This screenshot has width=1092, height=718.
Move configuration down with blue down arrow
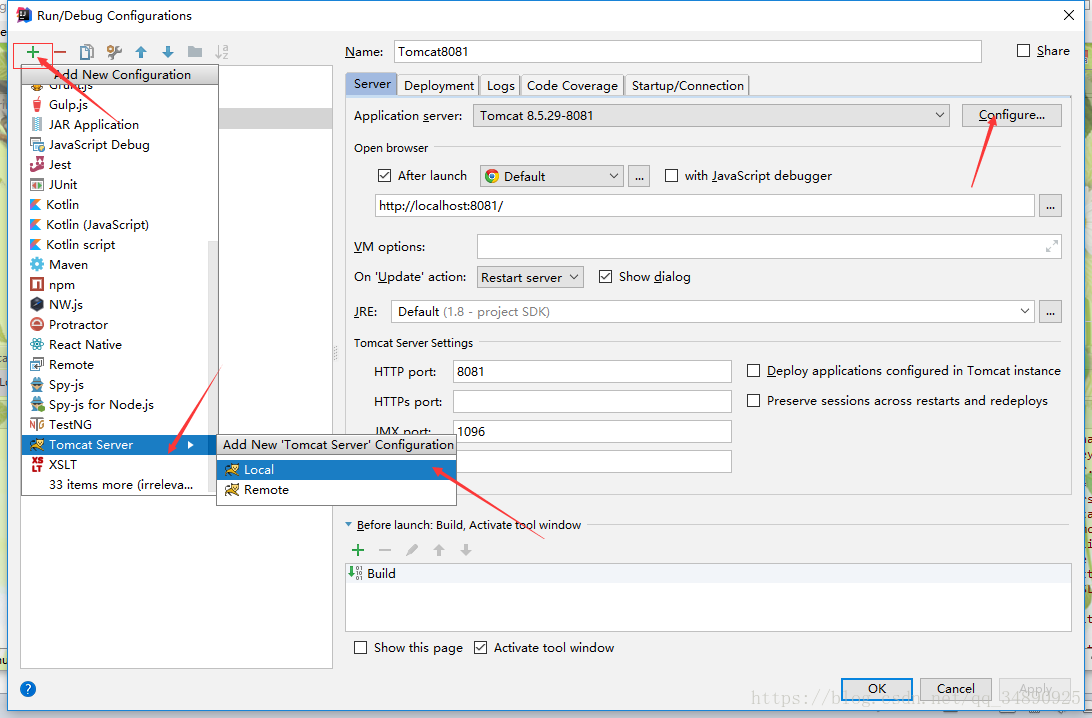click(168, 52)
